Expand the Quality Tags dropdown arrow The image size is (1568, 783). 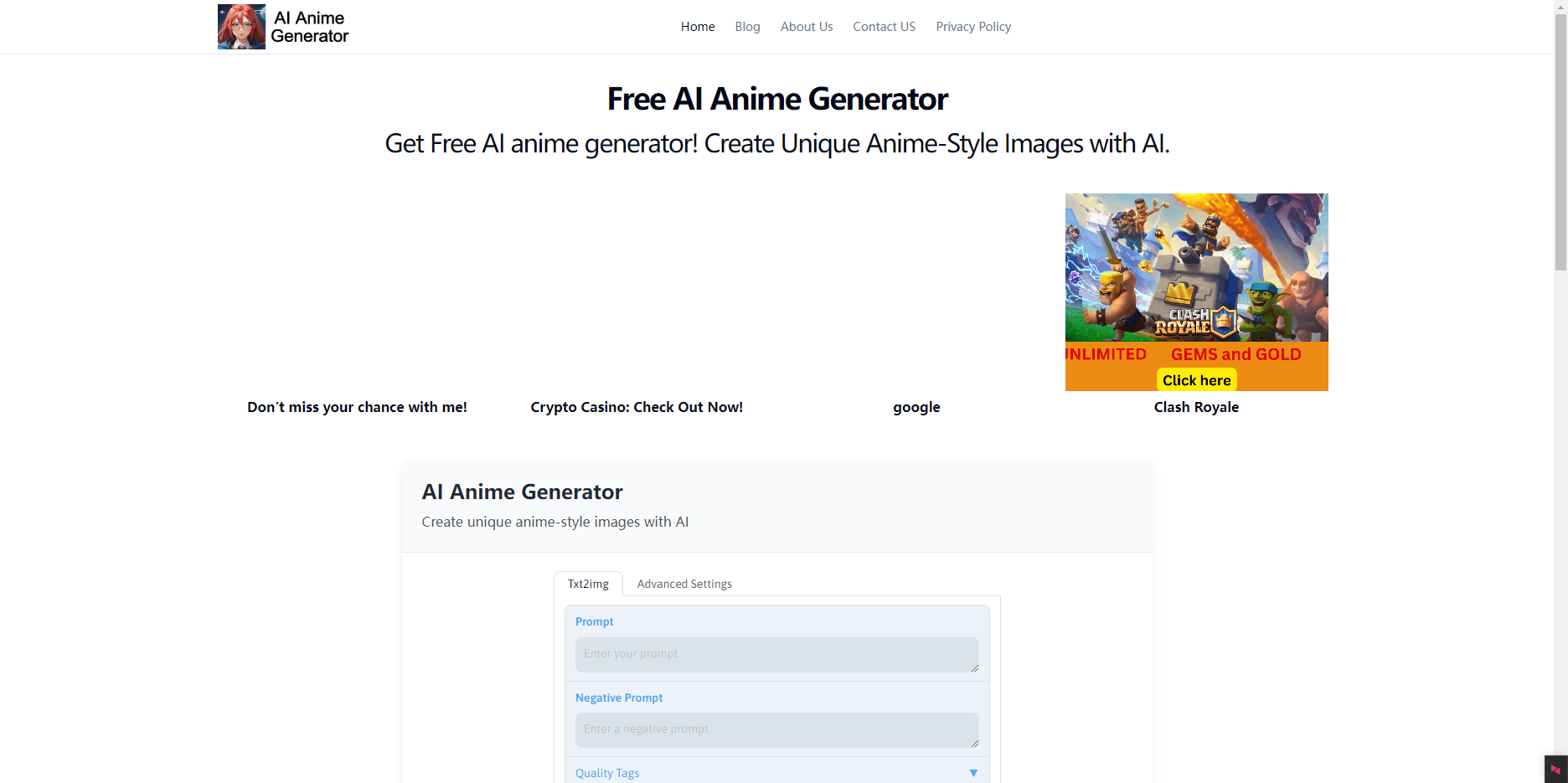coord(973,773)
